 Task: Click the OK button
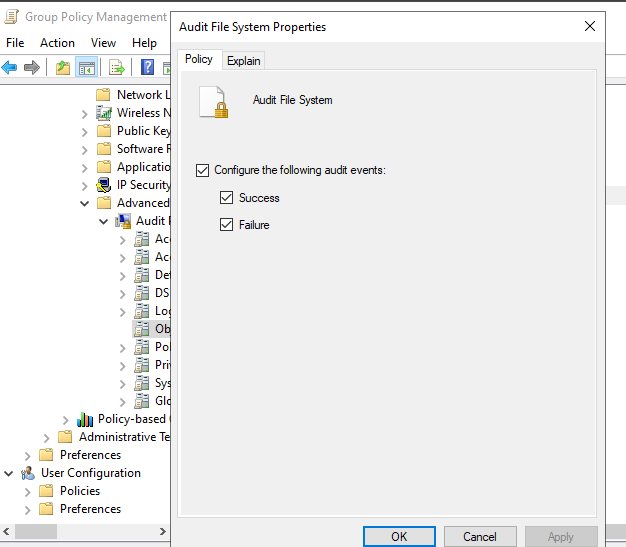tap(399, 537)
